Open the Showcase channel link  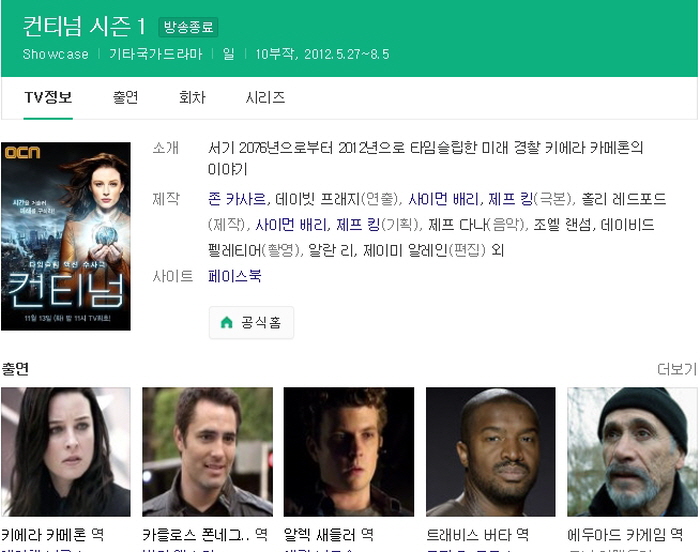(x=56, y=54)
